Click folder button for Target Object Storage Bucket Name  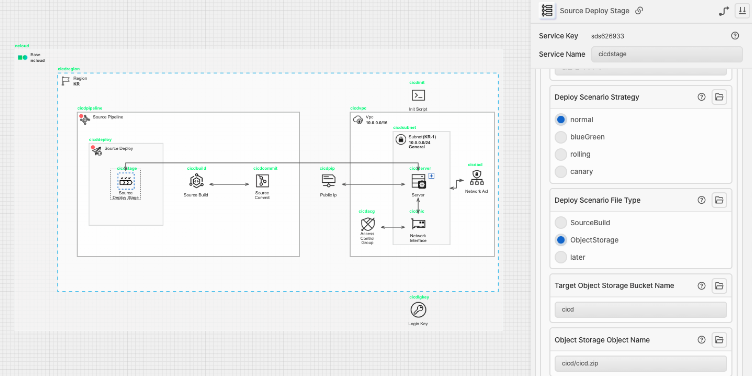[718, 286]
